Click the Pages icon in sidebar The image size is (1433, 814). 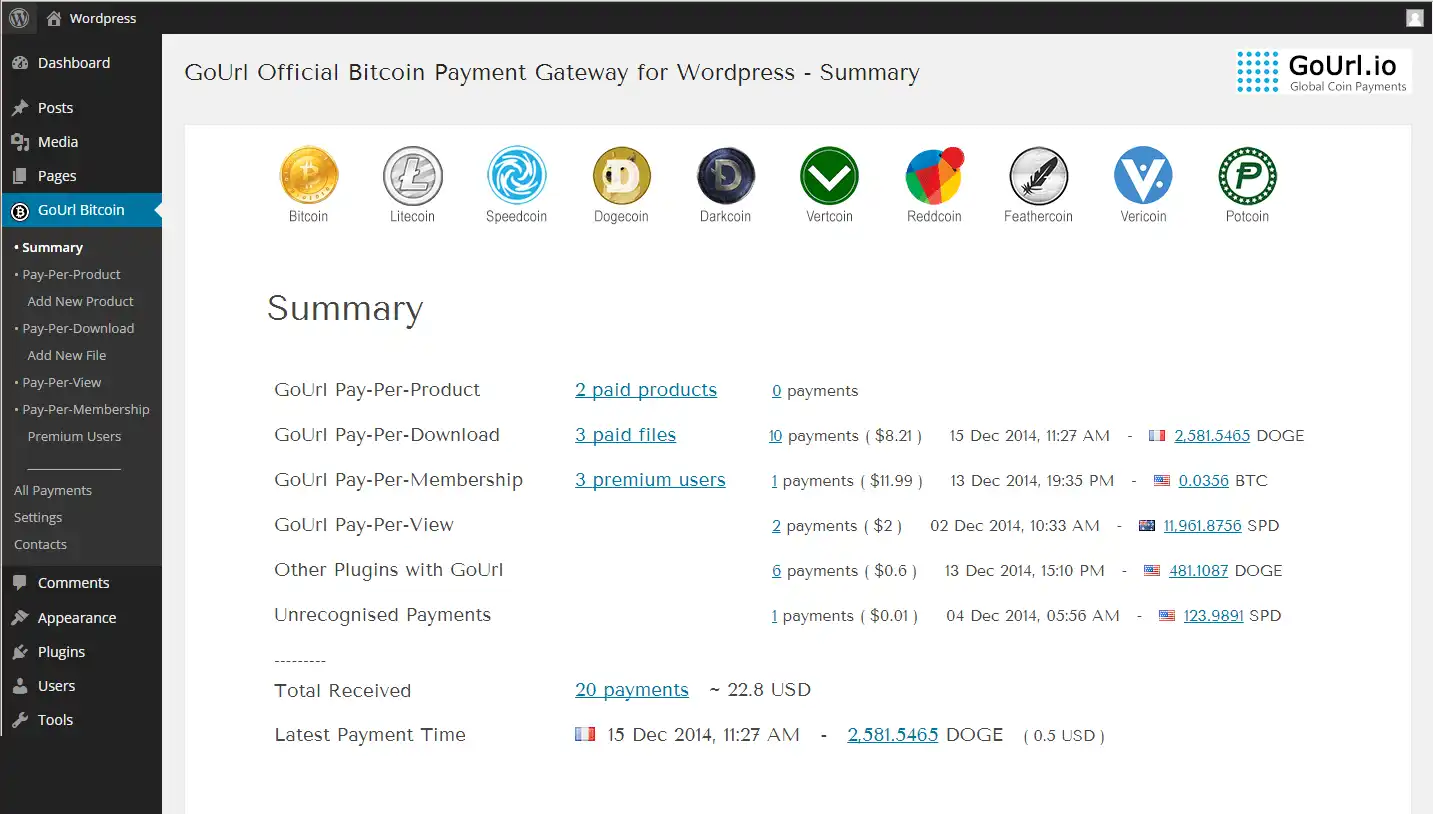tap(20, 176)
